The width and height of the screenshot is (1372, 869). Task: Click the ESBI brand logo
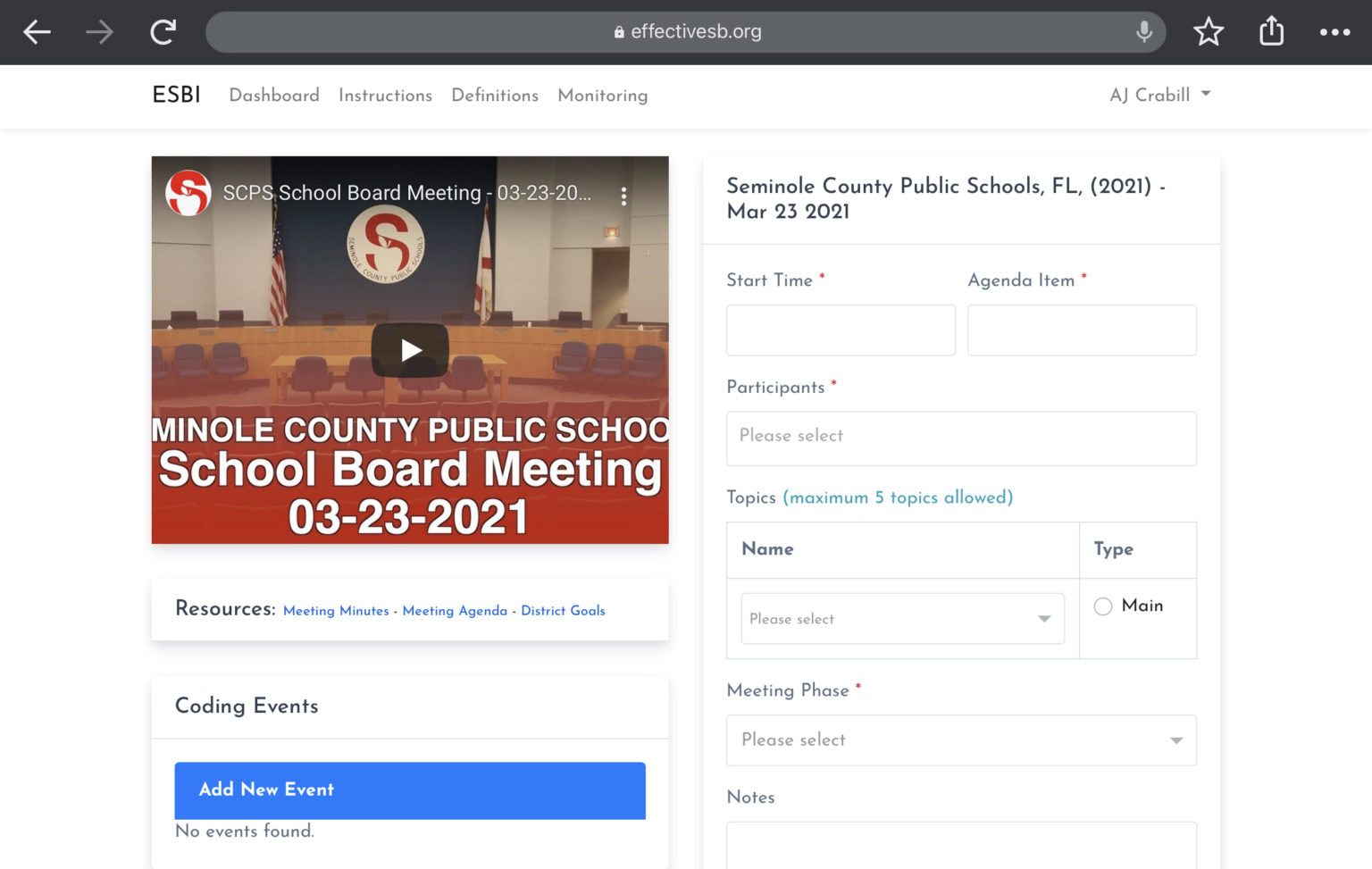coord(176,95)
